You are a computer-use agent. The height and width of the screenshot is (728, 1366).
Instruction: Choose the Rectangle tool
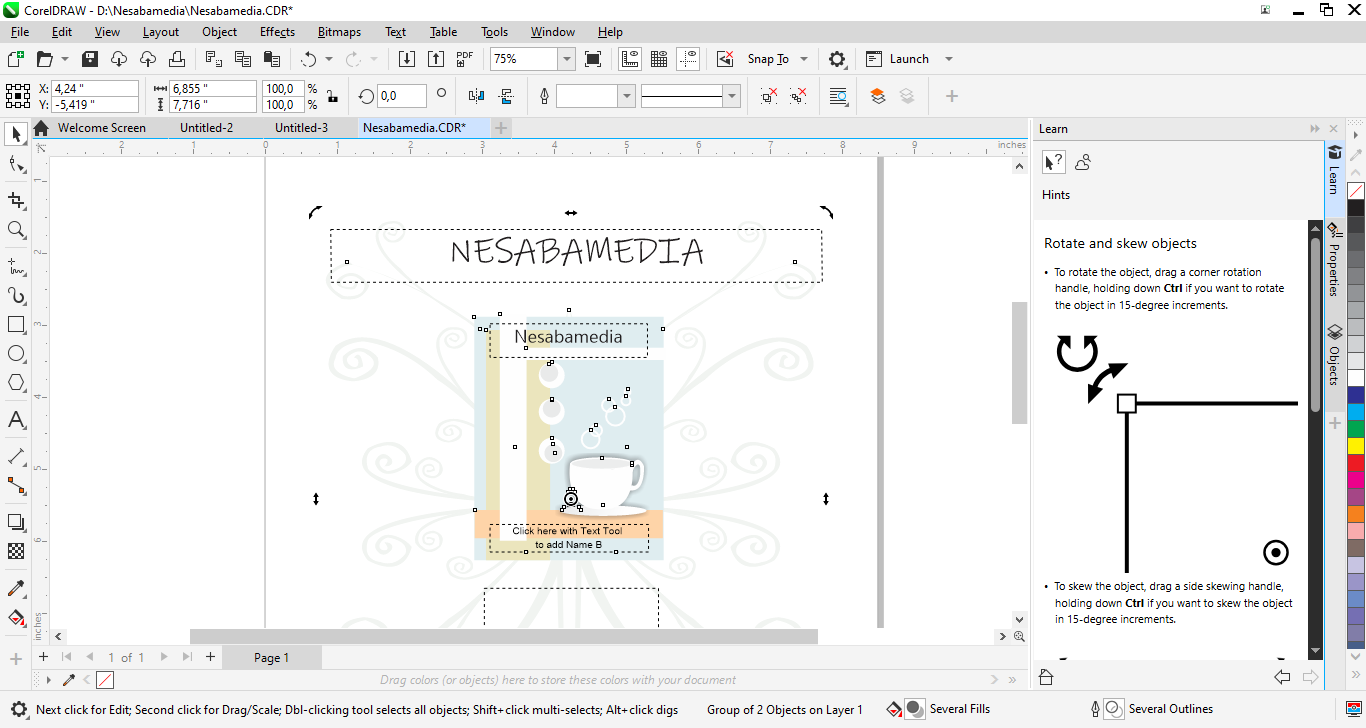click(x=16, y=325)
